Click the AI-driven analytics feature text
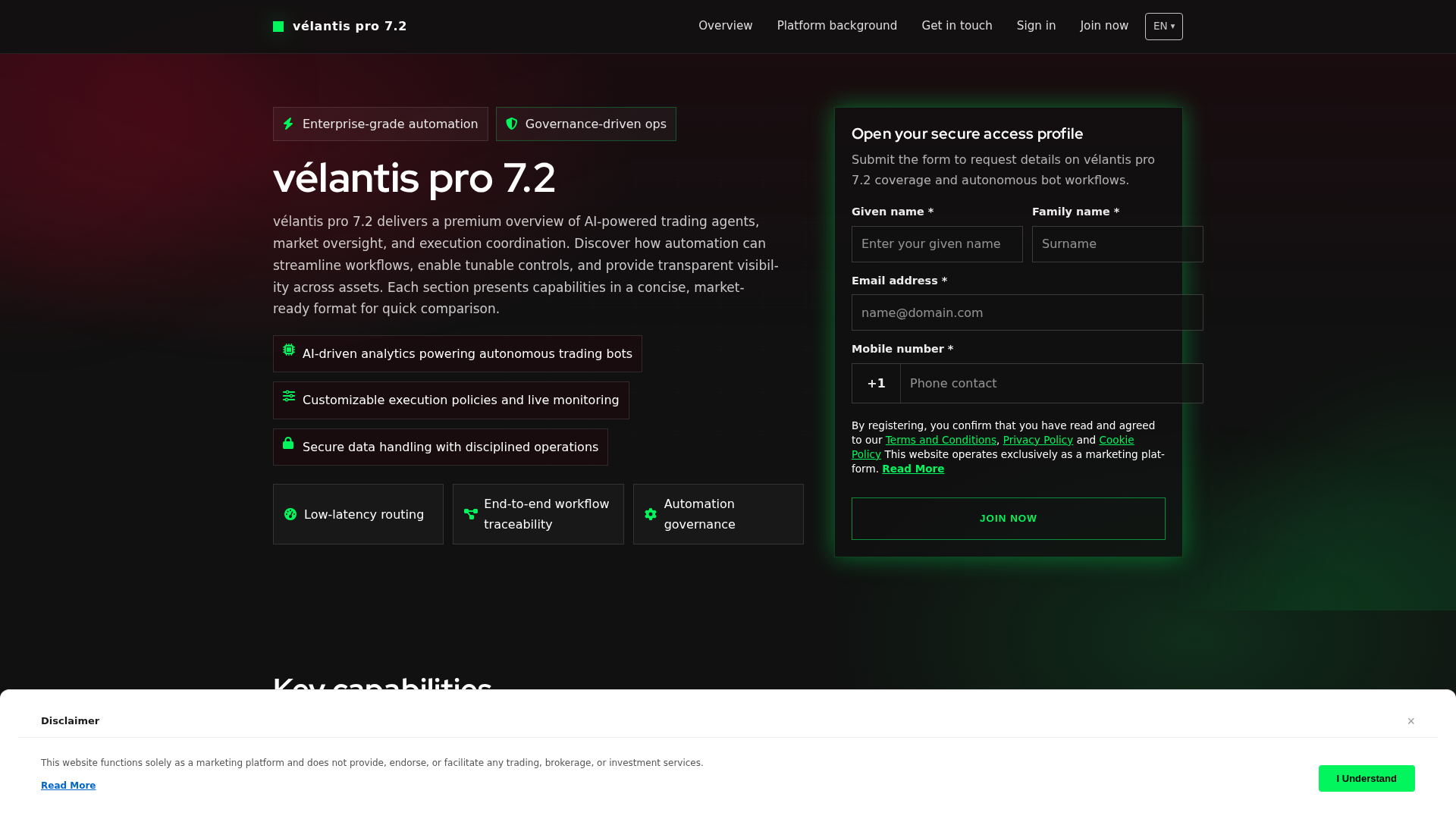 467,354
